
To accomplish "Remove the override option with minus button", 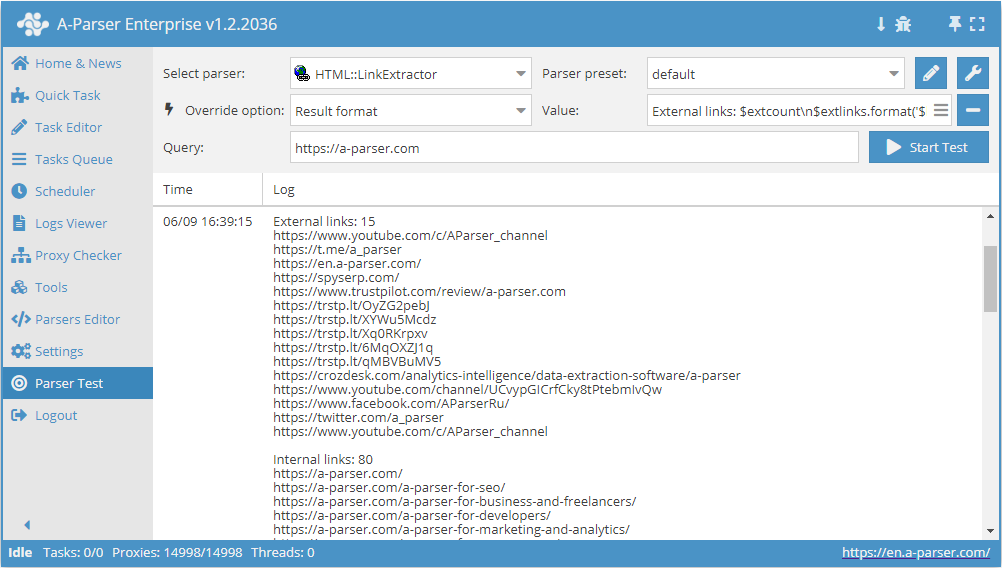I will tap(972, 111).
